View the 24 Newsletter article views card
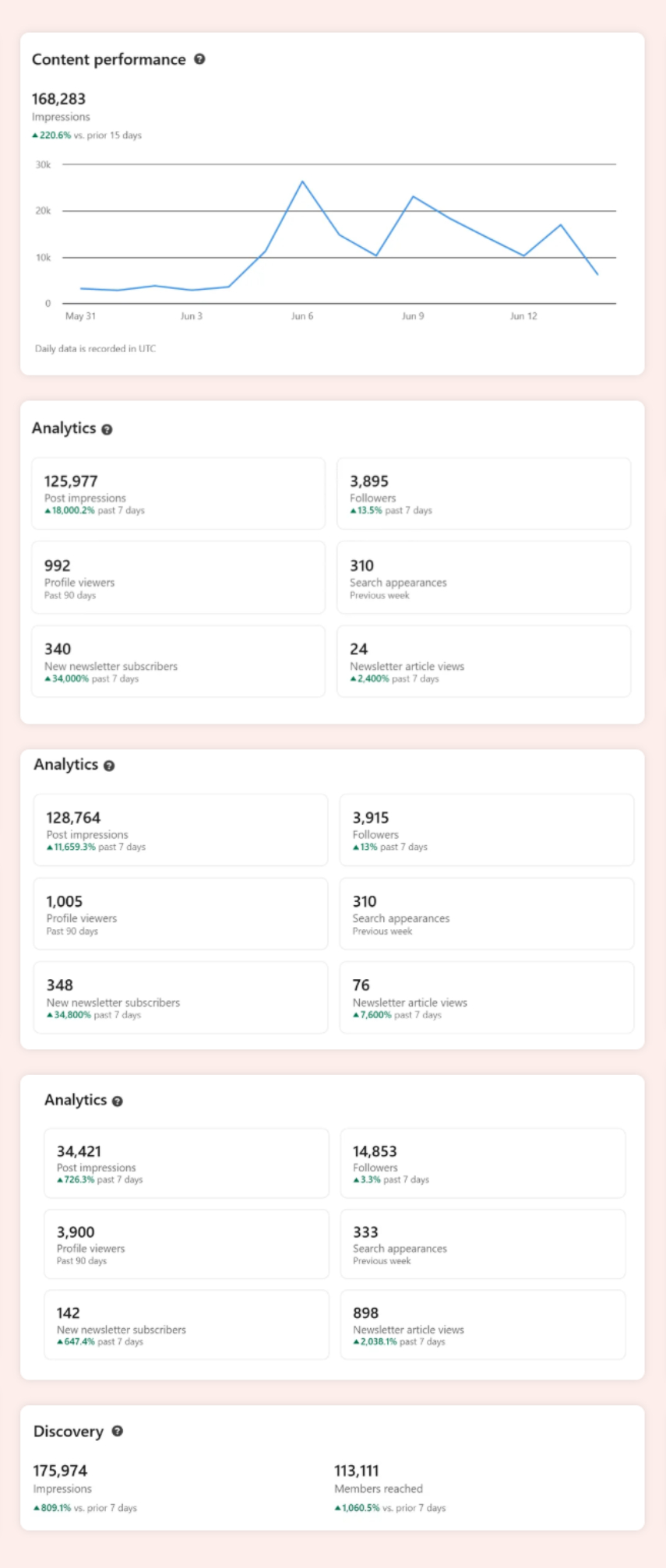Viewport: 666px width, 1568px height. [x=484, y=661]
